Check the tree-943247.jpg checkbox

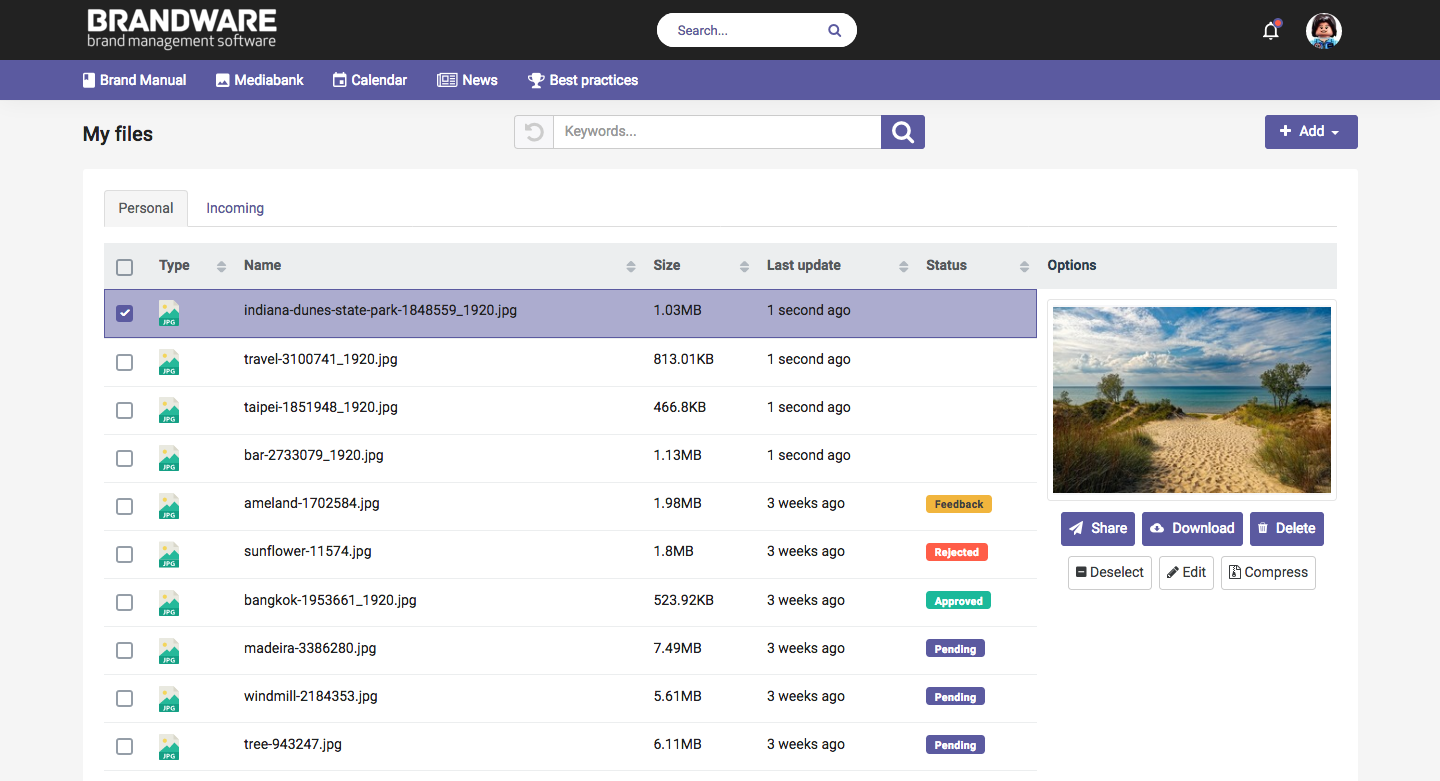pos(124,746)
